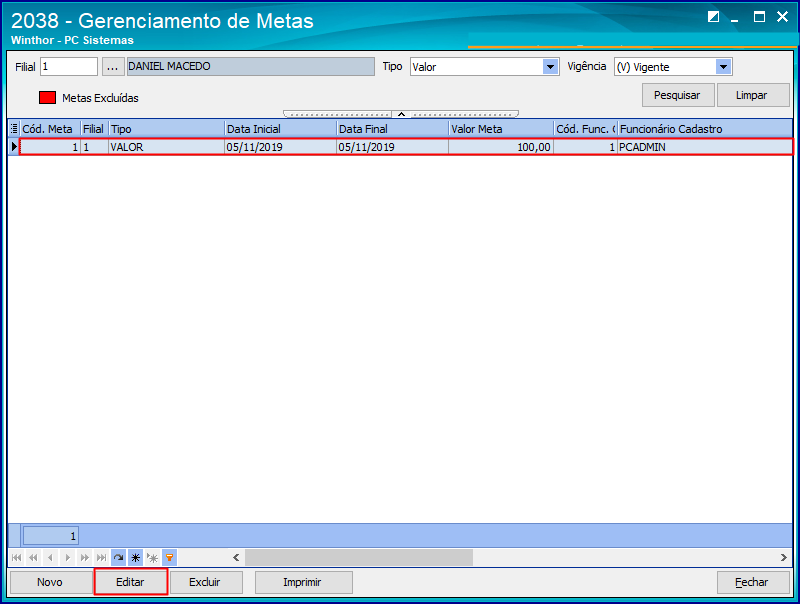
Task: Sort by Funcionário Cadastro column header
Action: tap(705, 129)
